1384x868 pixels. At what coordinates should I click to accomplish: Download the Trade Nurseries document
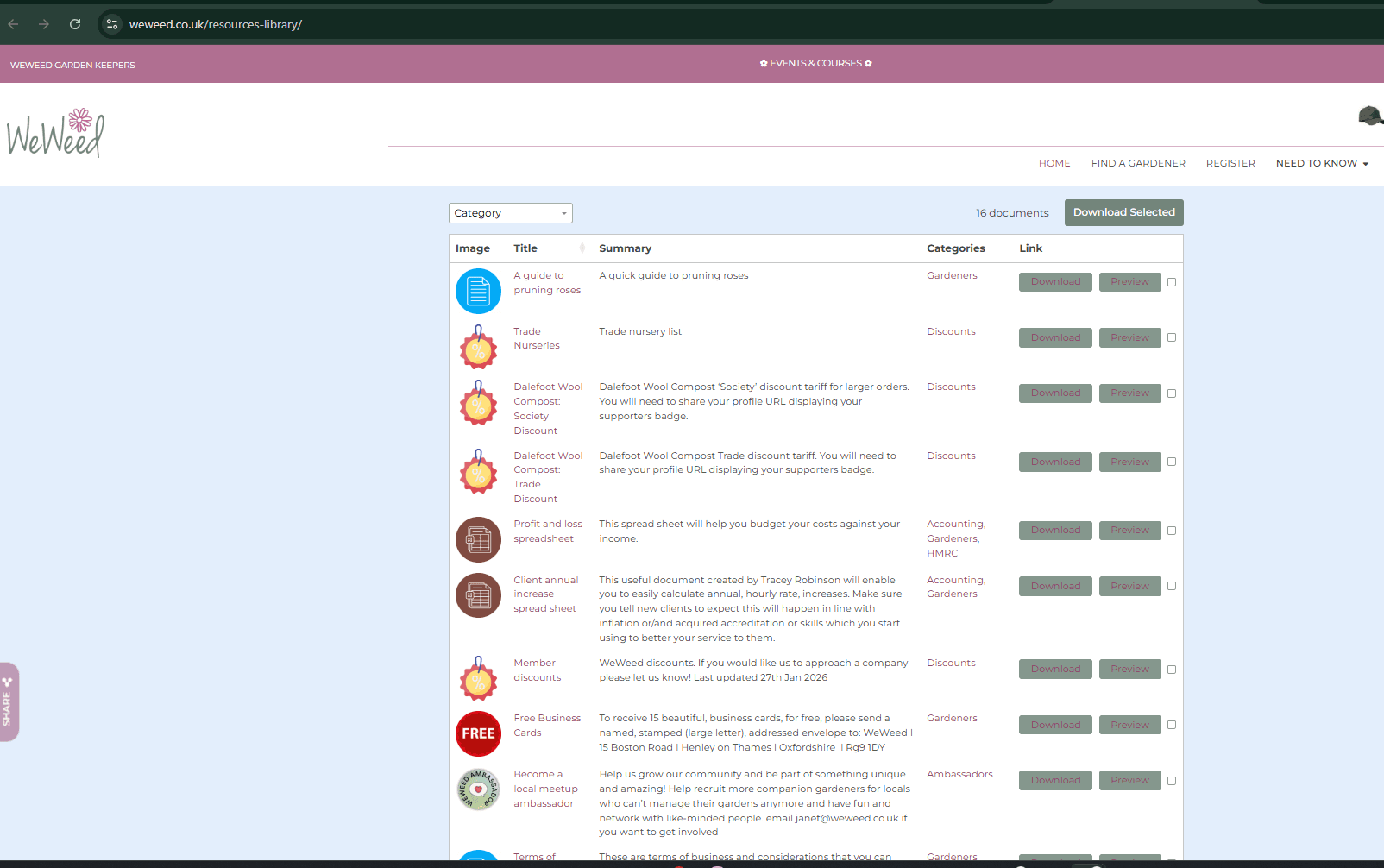pyautogui.click(x=1055, y=337)
